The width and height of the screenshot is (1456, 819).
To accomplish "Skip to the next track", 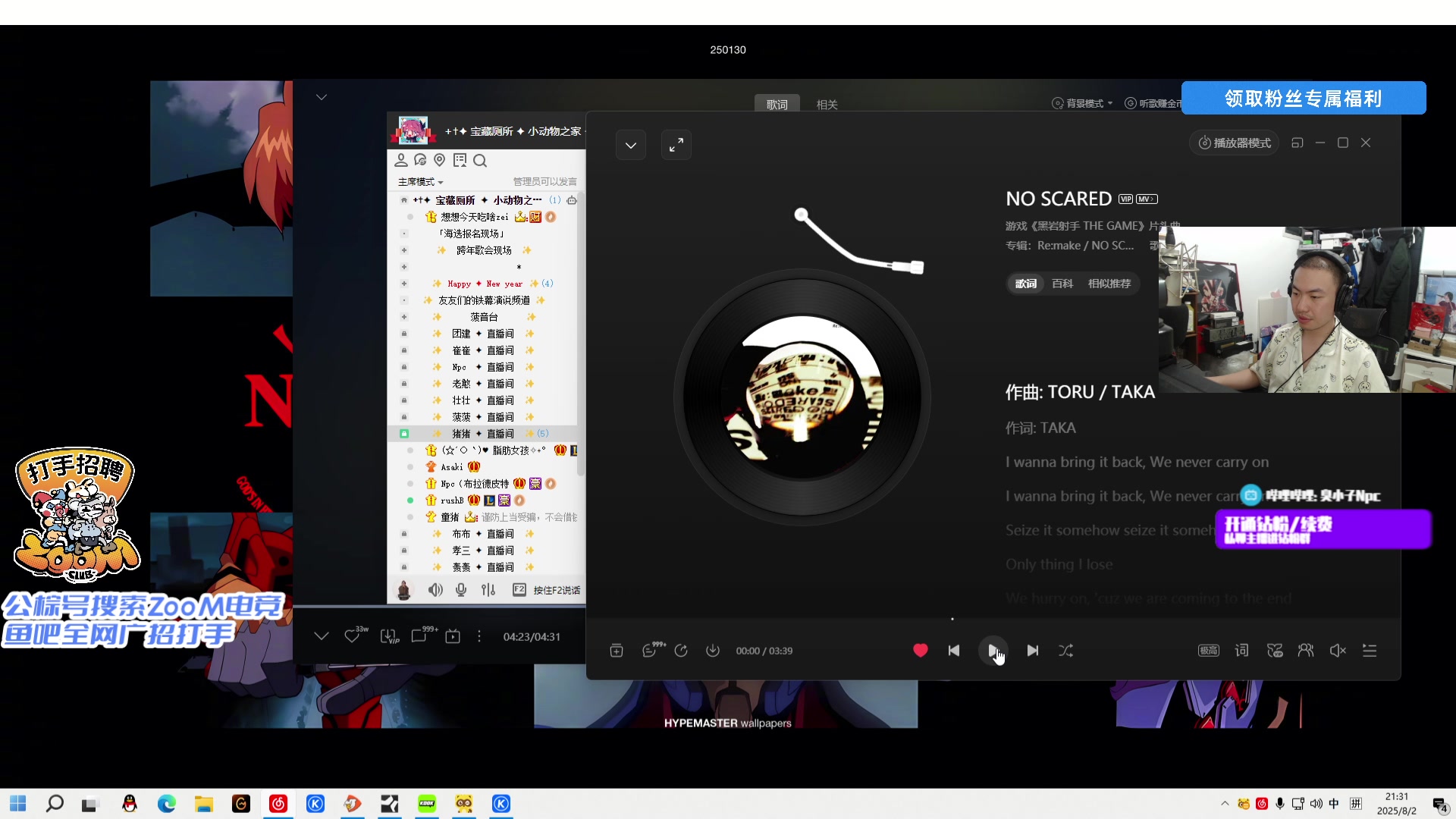I will click(x=1033, y=651).
